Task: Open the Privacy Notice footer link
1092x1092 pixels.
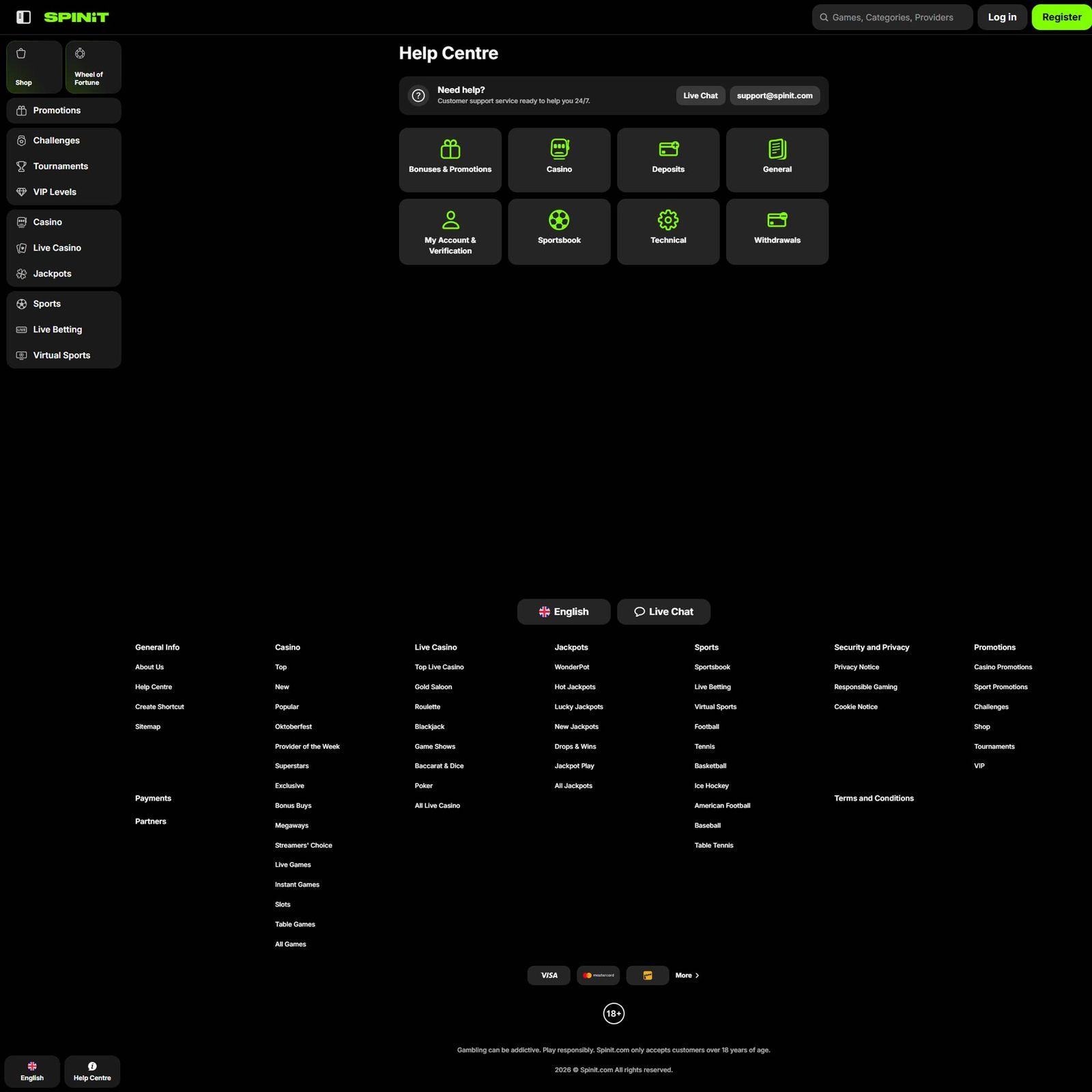Action: pos(857,667)
